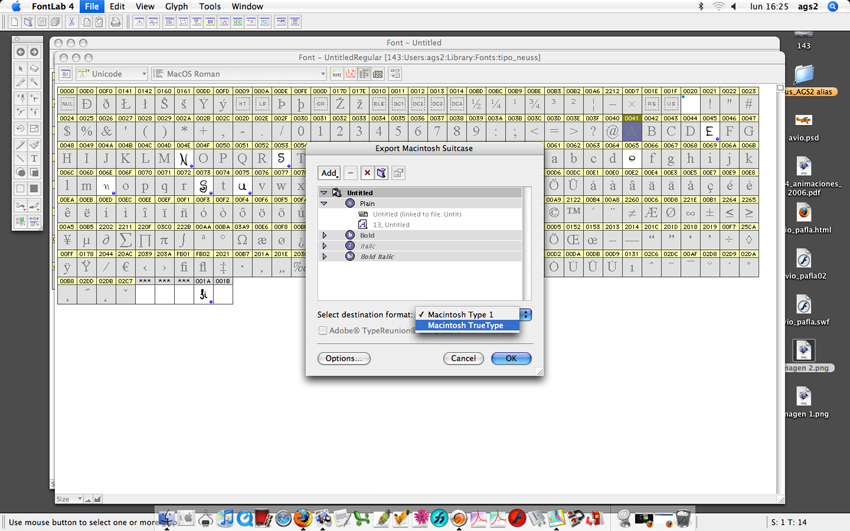Click the ABCD glyph view icon in font toolbar
850x531 pixels.
pyautogui.click(x=395, y=74)
